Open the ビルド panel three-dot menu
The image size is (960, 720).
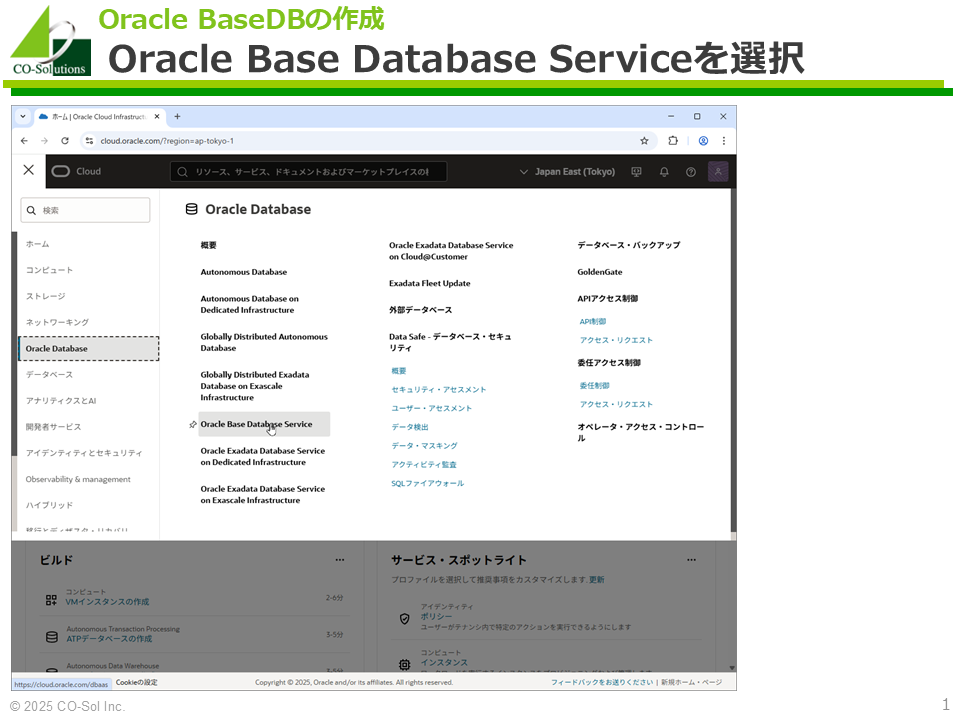340,560
